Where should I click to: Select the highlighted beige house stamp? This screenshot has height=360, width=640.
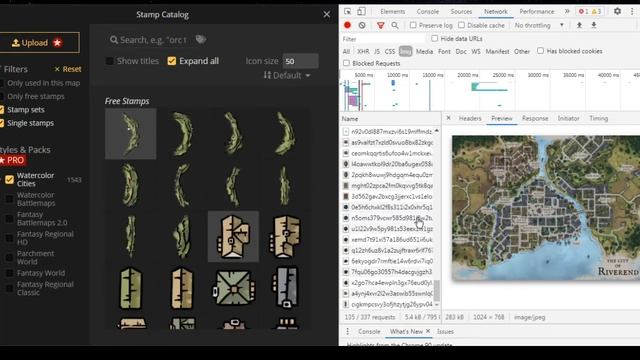[x=233, y=236]
